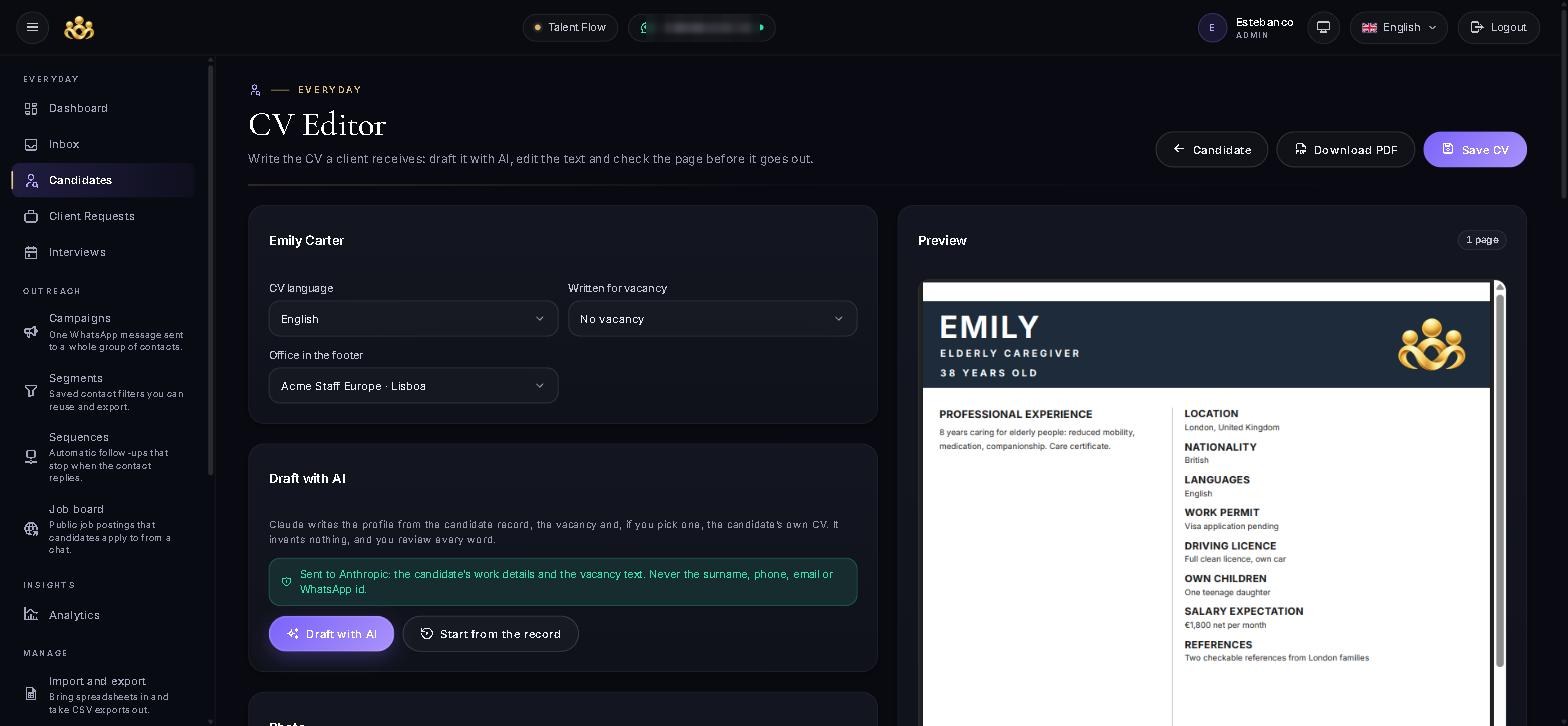Screen dimensions: 1568x726
Task: Click the CV preview scrollbar
Action: coord(1499,480)
